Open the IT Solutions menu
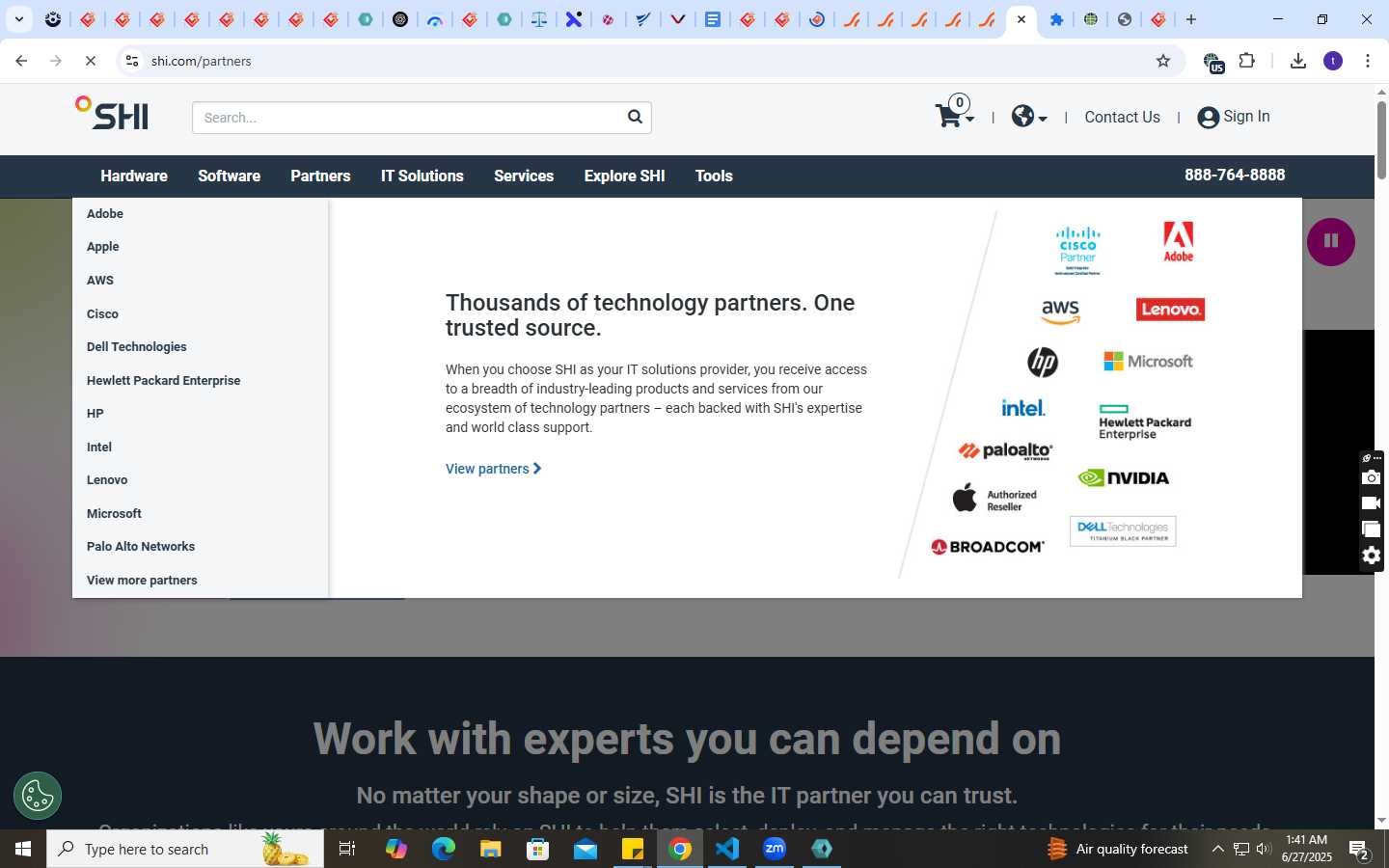1389x868 pixels. [x=422, y=176]
